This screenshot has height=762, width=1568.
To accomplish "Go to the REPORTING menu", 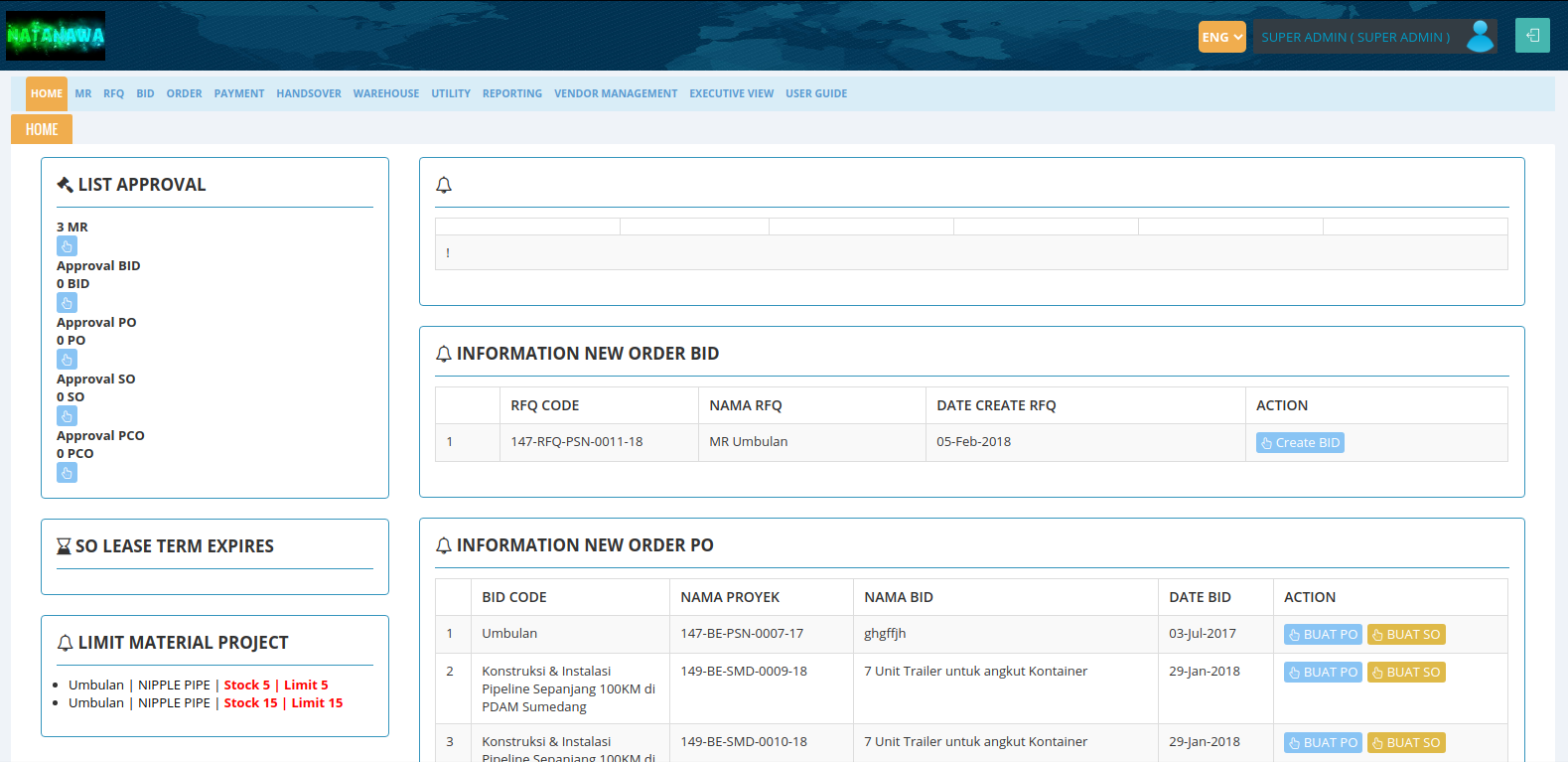I will pos(511,93).
